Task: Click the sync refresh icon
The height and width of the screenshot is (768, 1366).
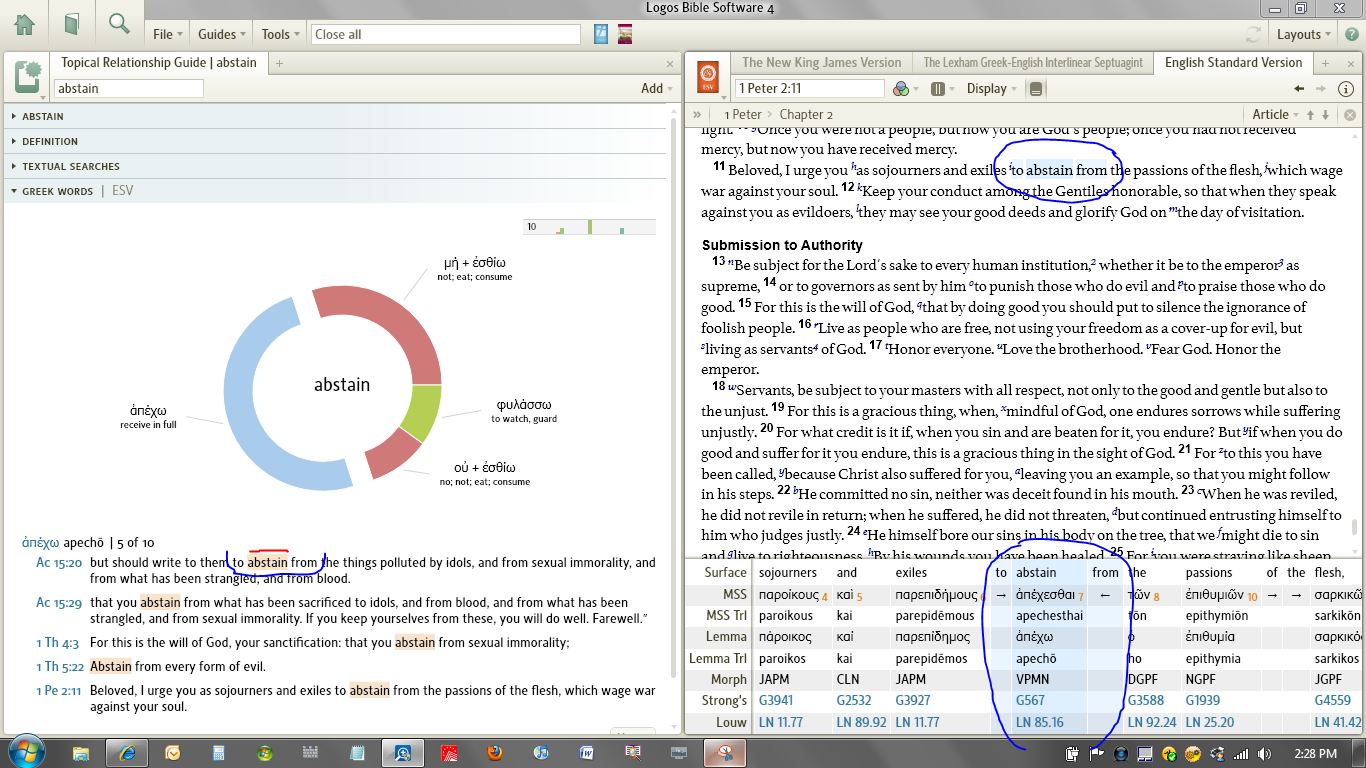Action: pyautogui.click(x=1253, y=34)
